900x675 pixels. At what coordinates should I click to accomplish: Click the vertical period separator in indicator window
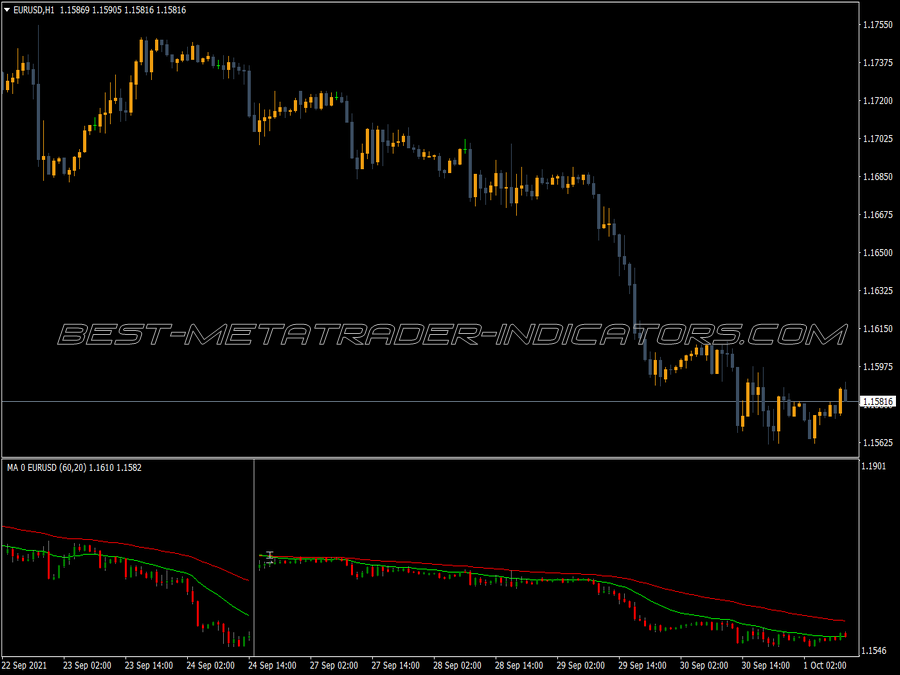pyautogui.click(x=254, y=557)
